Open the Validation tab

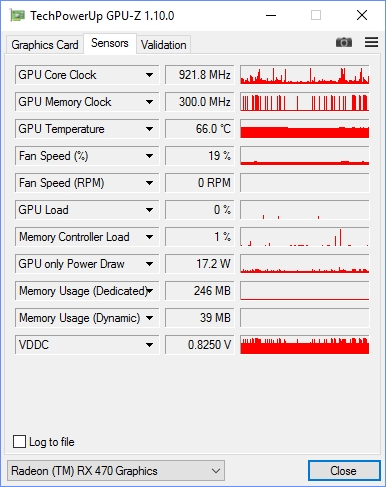[163, 45]
